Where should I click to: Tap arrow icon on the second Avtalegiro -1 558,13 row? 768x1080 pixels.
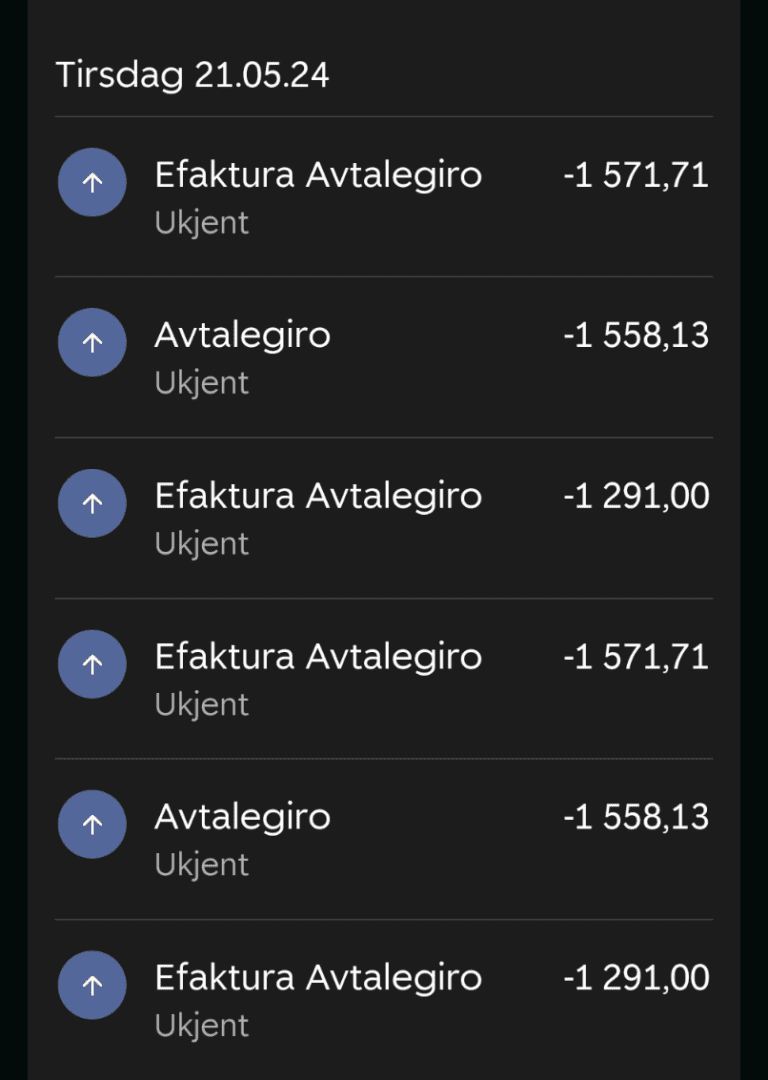click(x=92, y=824)
